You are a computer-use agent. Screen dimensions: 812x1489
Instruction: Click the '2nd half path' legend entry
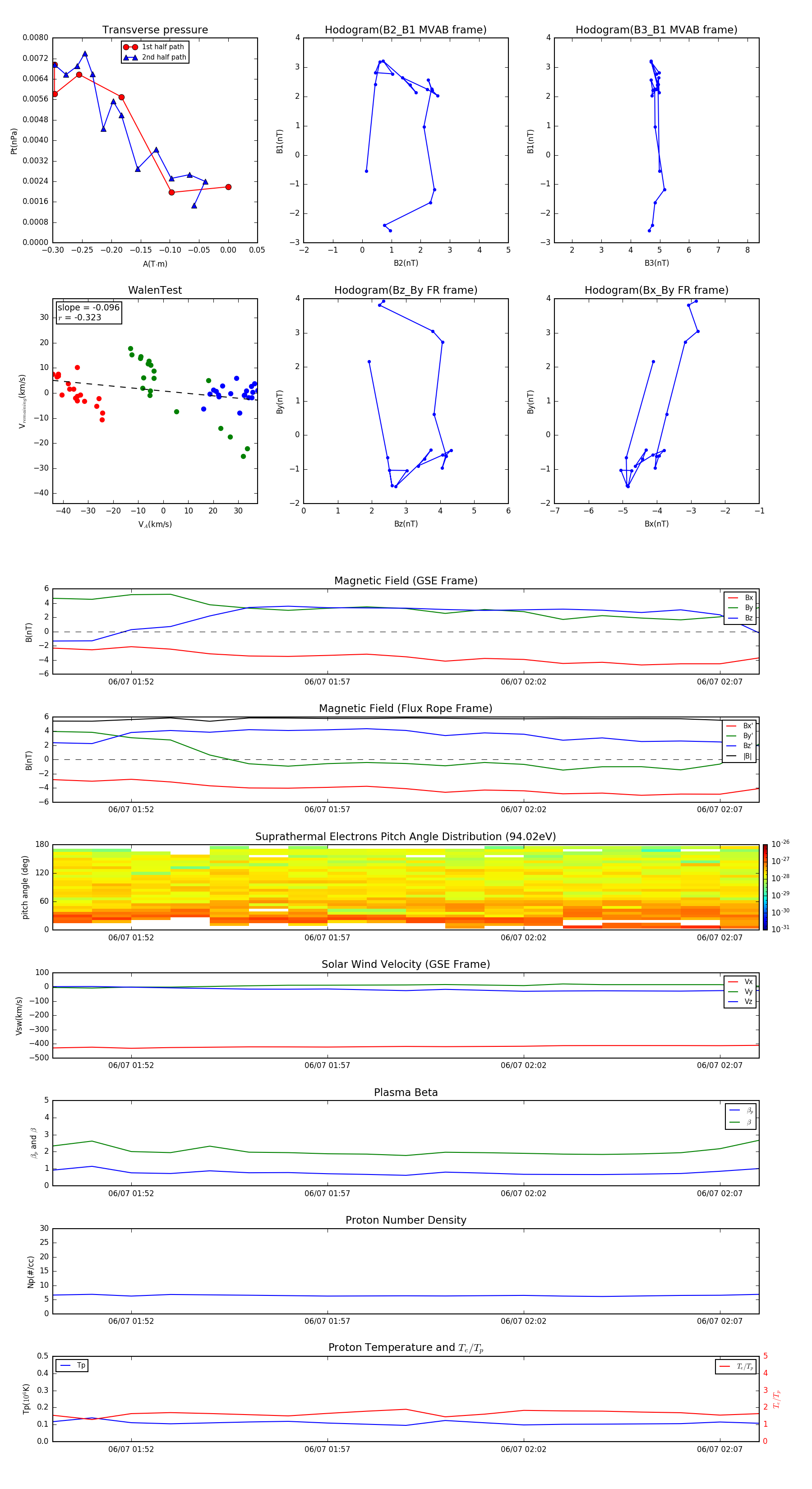[x=156, y=57]
